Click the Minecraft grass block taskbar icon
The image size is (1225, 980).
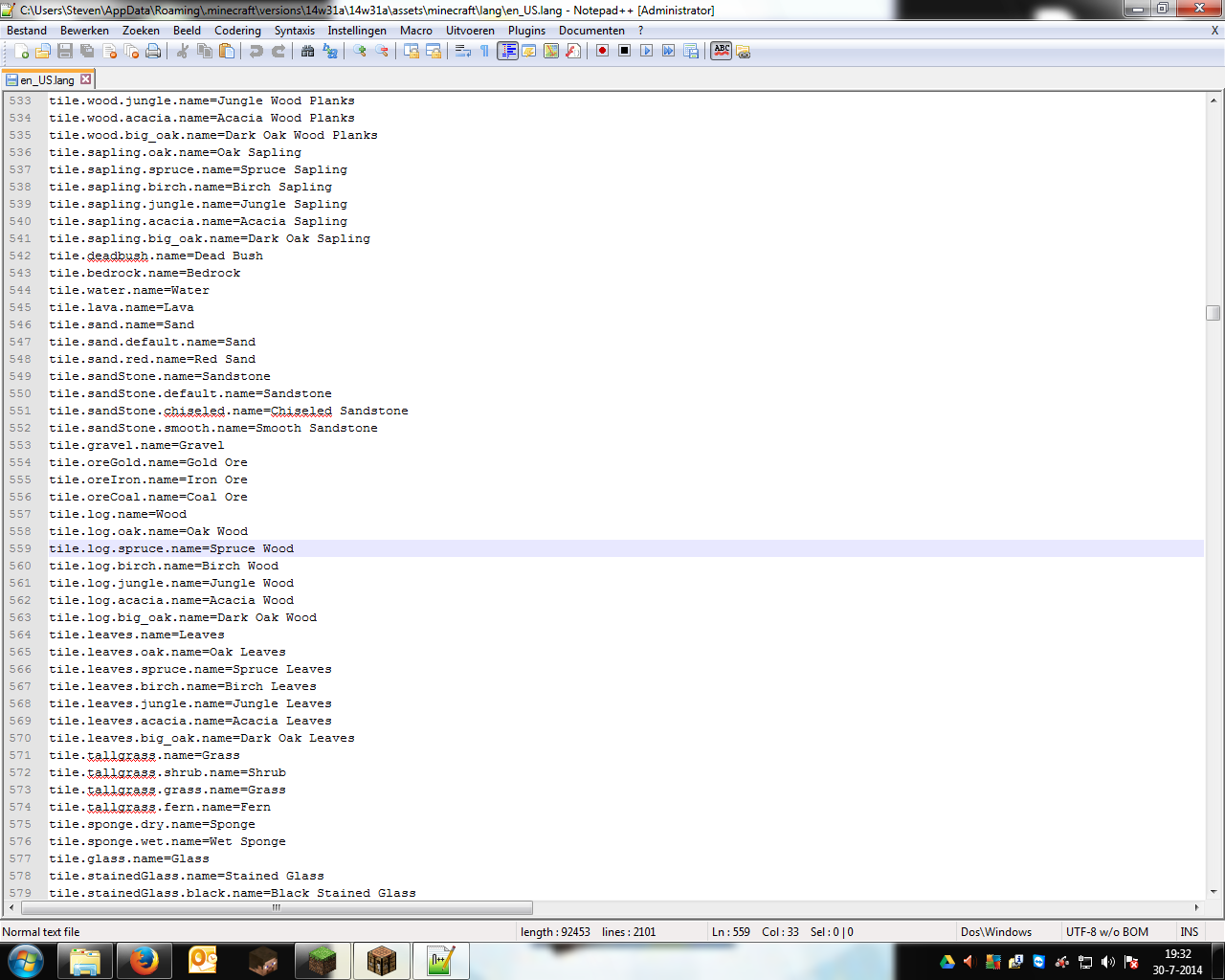tap(322, 961)
